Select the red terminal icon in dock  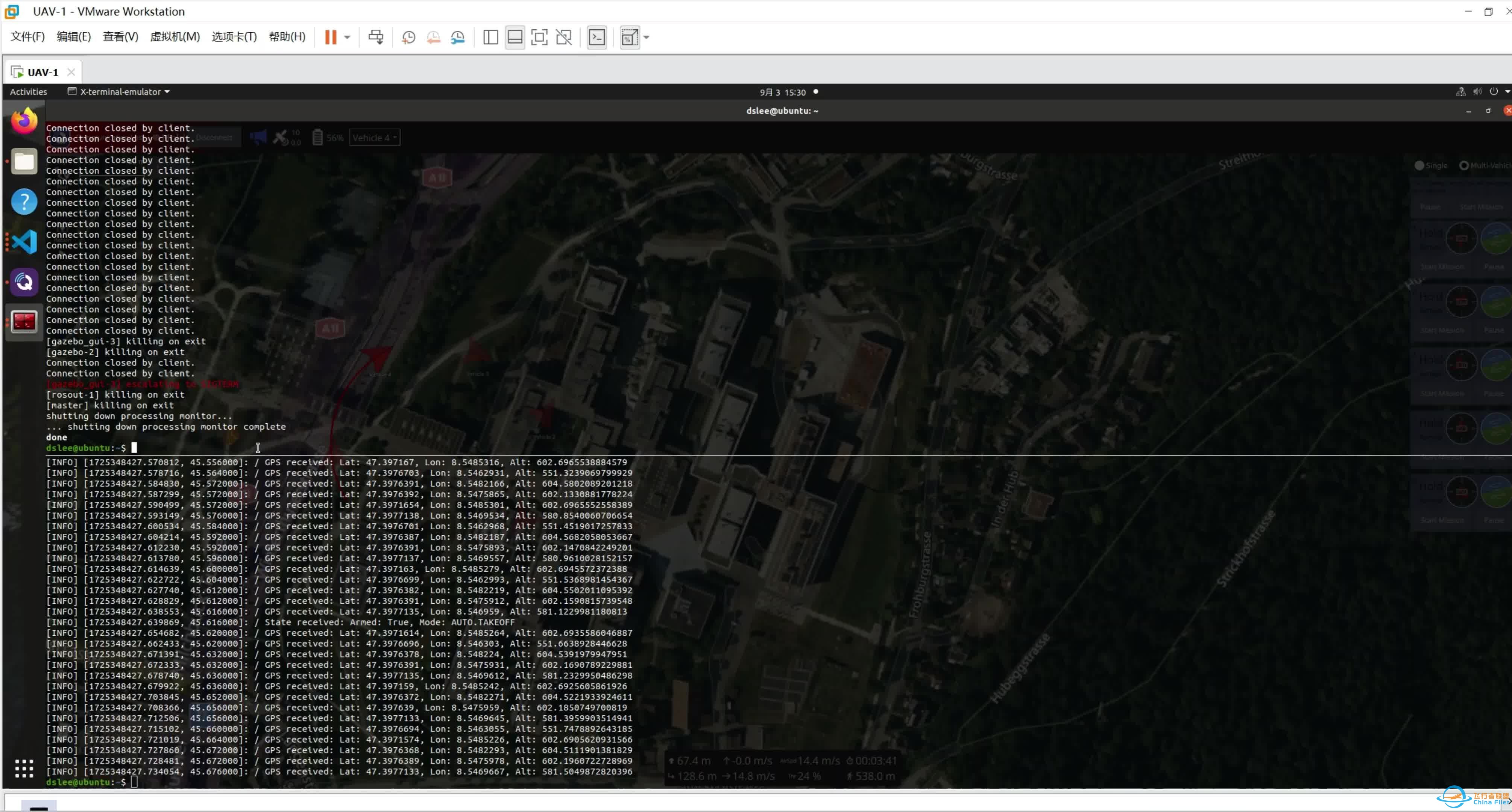tap(24, 322)
